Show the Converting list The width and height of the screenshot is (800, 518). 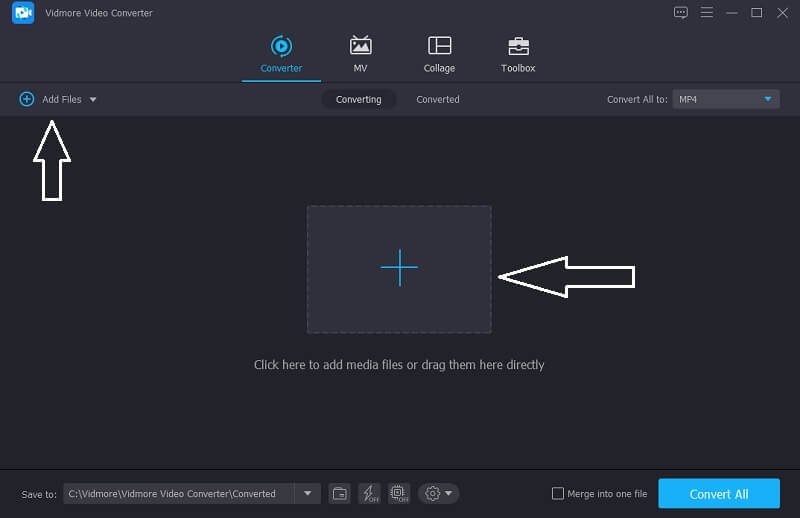pos(358,99)
